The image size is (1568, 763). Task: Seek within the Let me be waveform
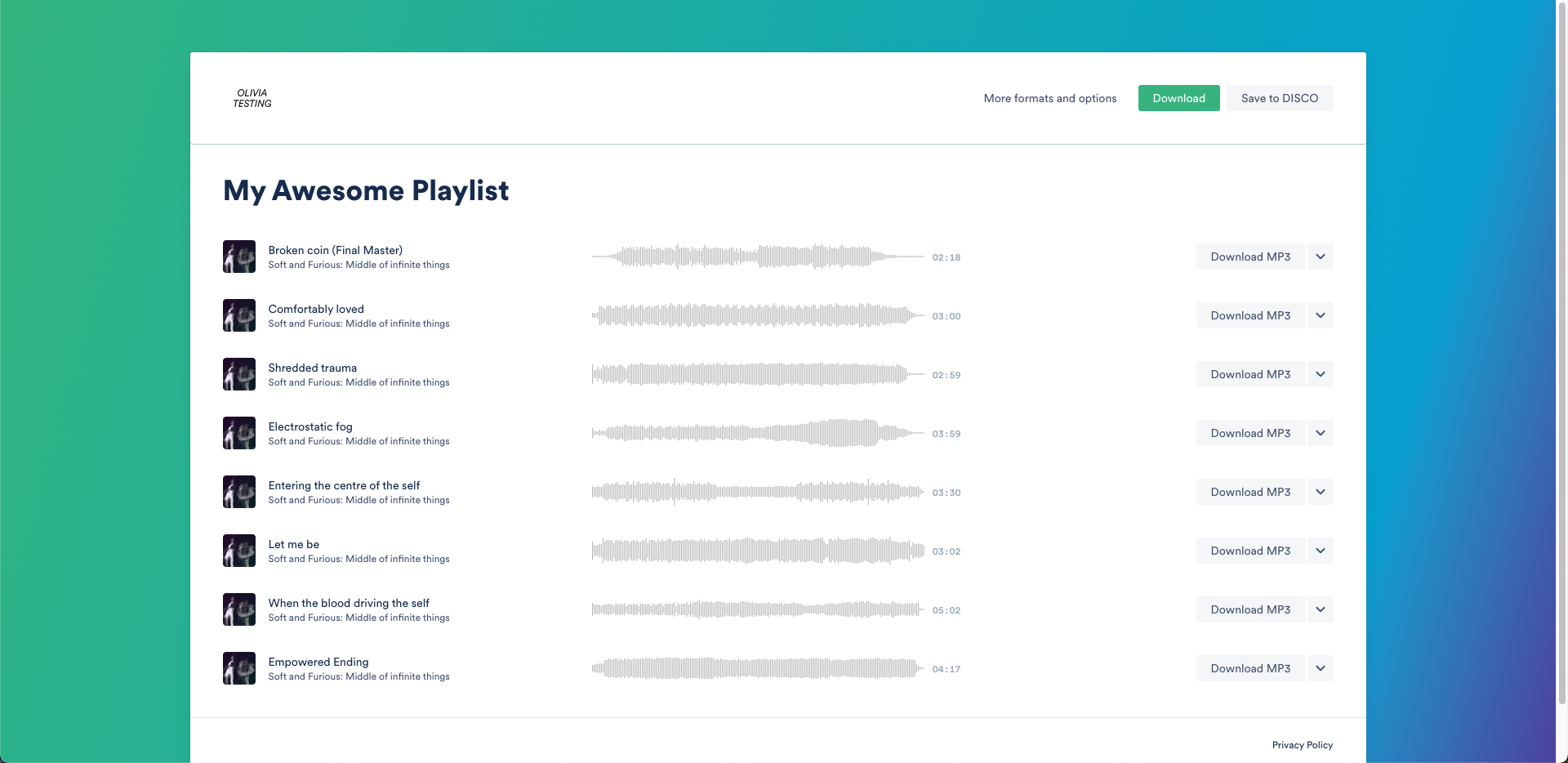tap(759, 551)
